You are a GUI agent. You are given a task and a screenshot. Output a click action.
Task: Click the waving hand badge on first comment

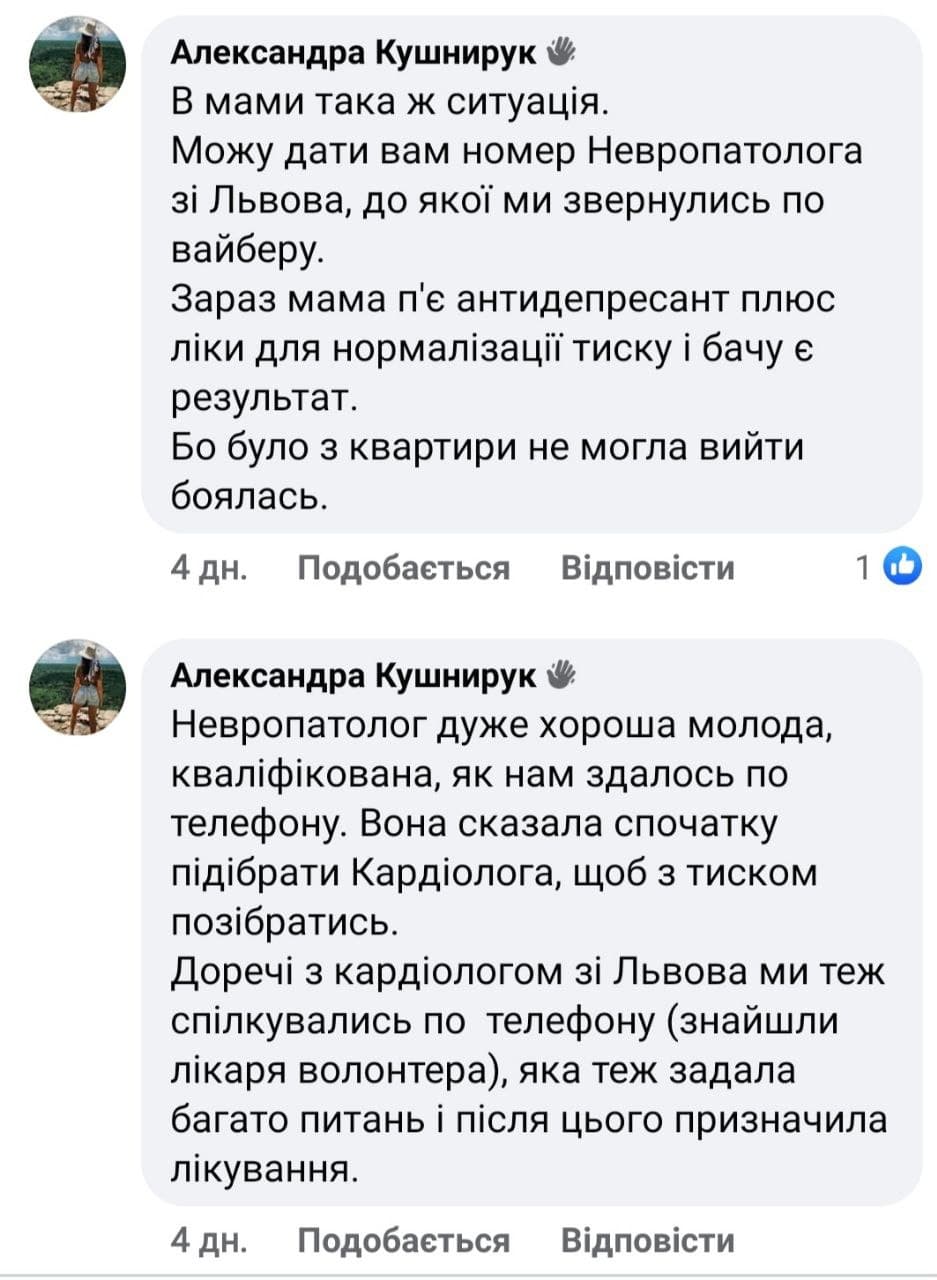pyautogui.click(x=559, y=49)
